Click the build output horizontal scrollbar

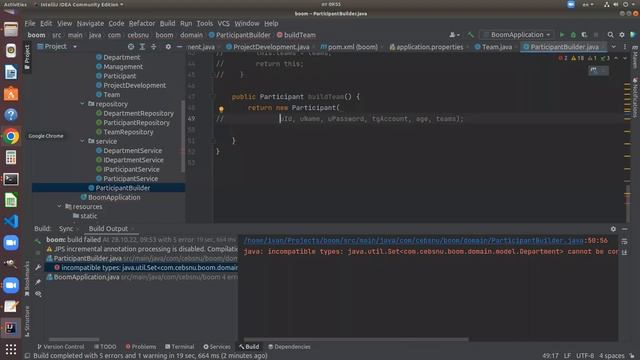point(356,339)
